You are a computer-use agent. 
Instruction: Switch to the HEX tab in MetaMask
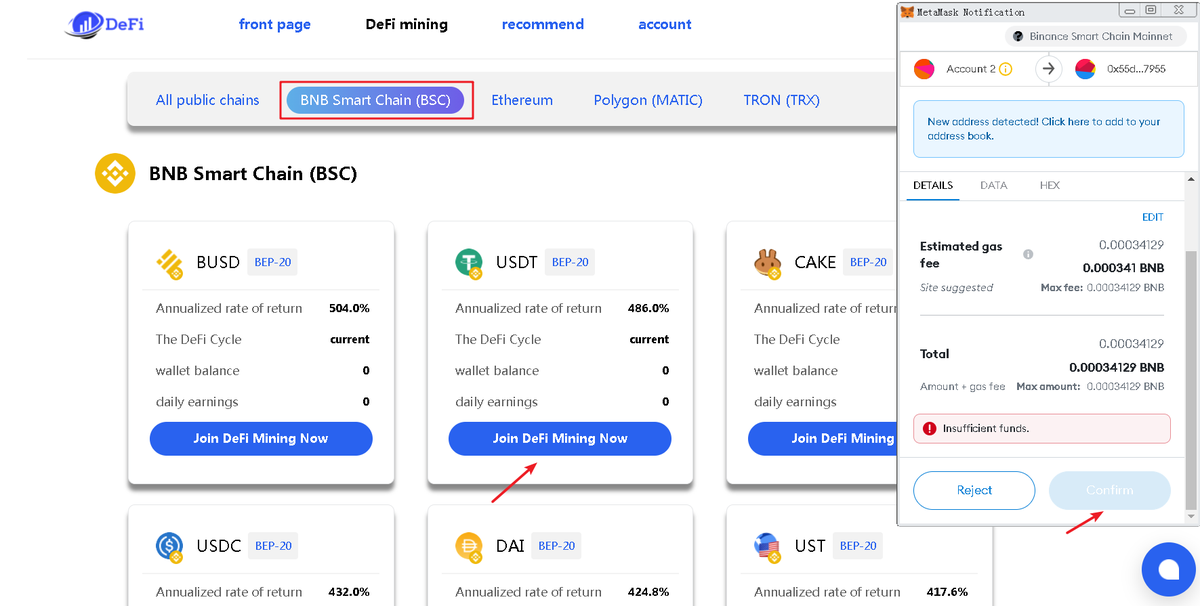pyautogui.click(x=1050, y=185)
